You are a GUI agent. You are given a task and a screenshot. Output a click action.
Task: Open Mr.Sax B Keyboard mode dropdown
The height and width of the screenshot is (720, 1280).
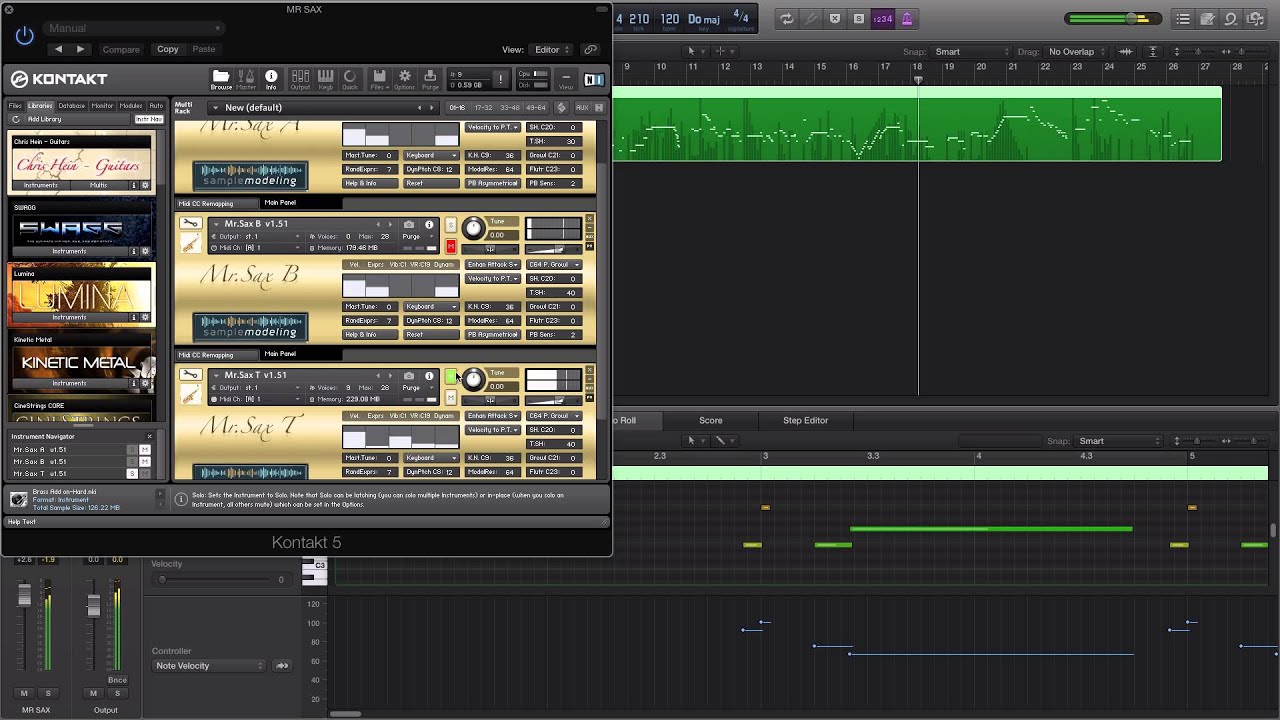tap(431, 307)
